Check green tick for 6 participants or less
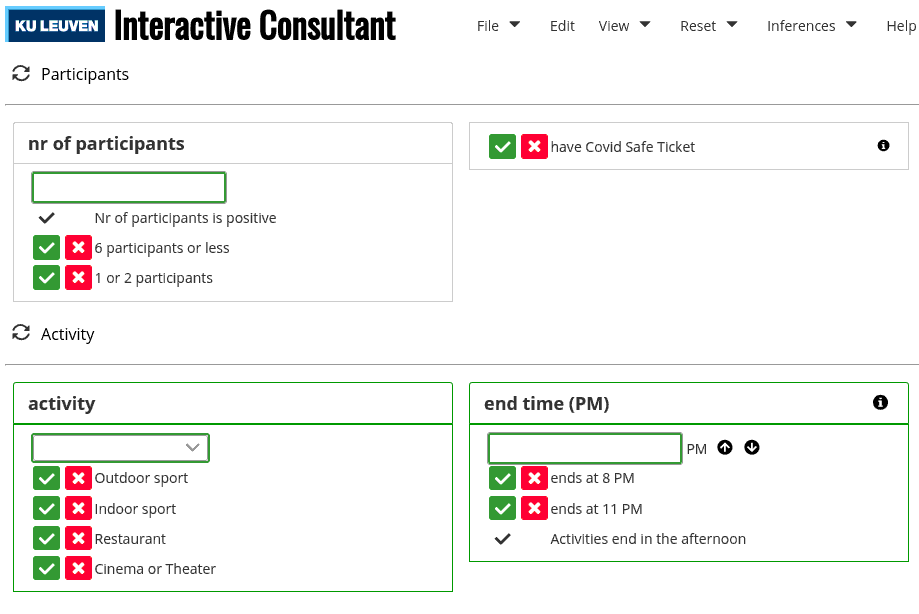The height and width of the screenshot is (614, 919). point(46,248)
